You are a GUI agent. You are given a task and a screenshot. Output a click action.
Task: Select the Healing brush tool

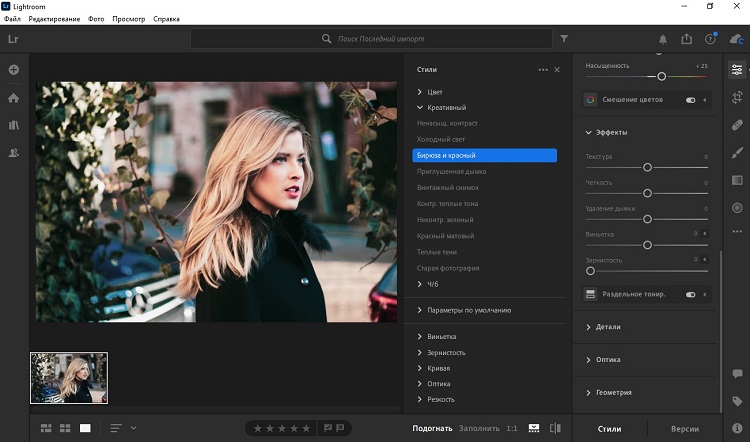tap(737, 125)
